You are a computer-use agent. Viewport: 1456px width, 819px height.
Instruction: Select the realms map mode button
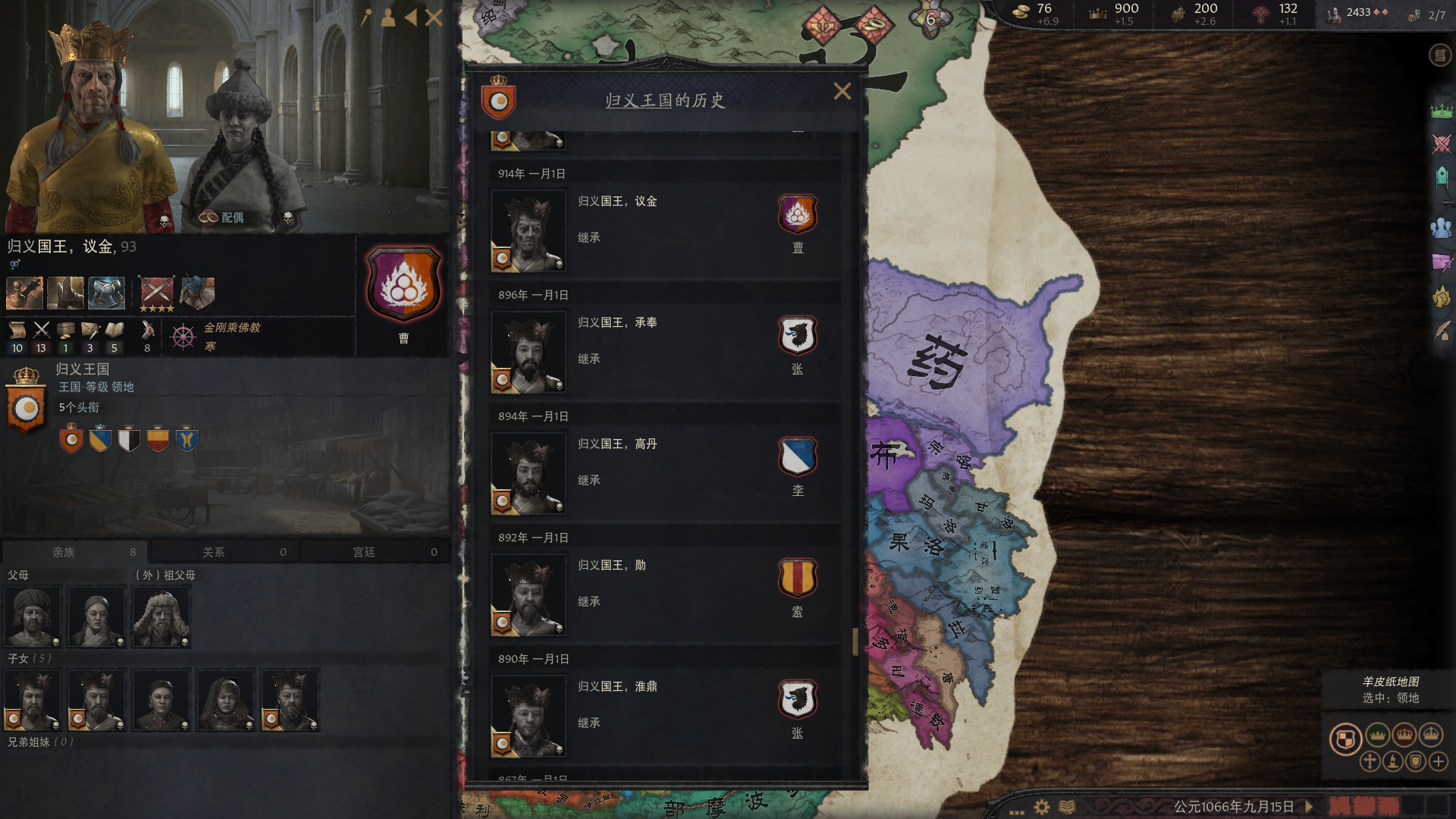coord(1345,739)
